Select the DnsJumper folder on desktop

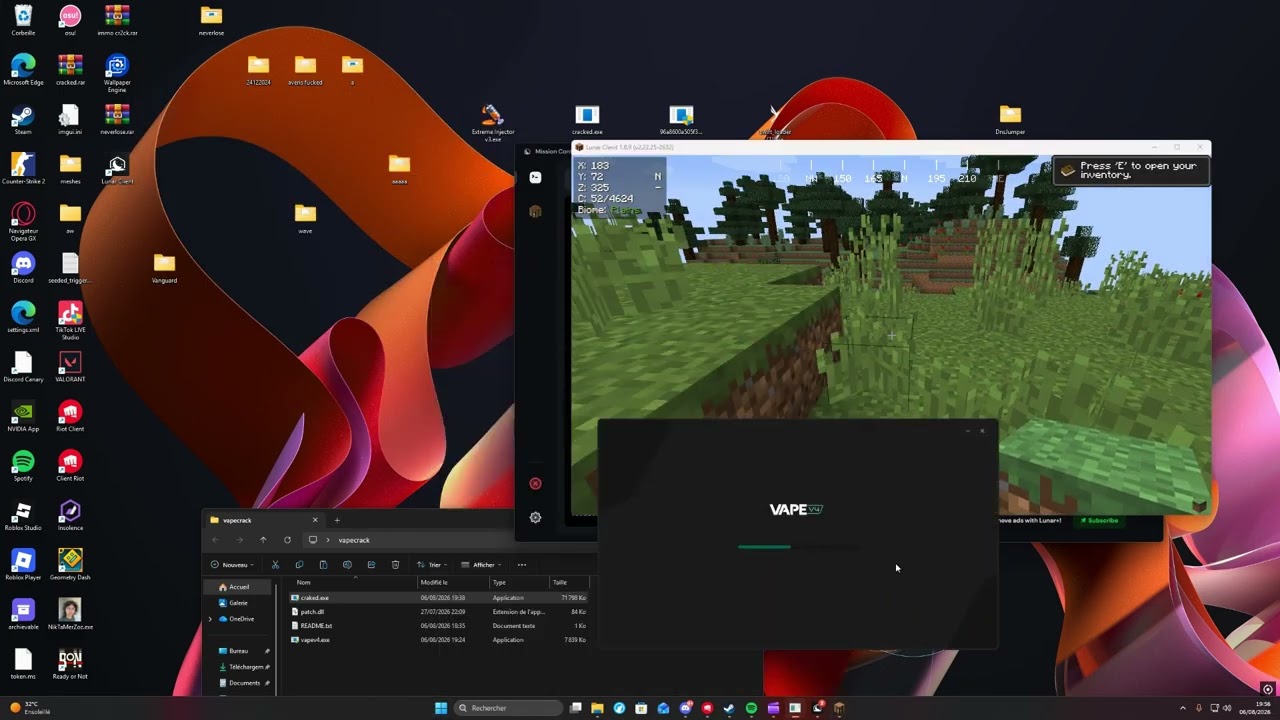tap(1010, 119)
